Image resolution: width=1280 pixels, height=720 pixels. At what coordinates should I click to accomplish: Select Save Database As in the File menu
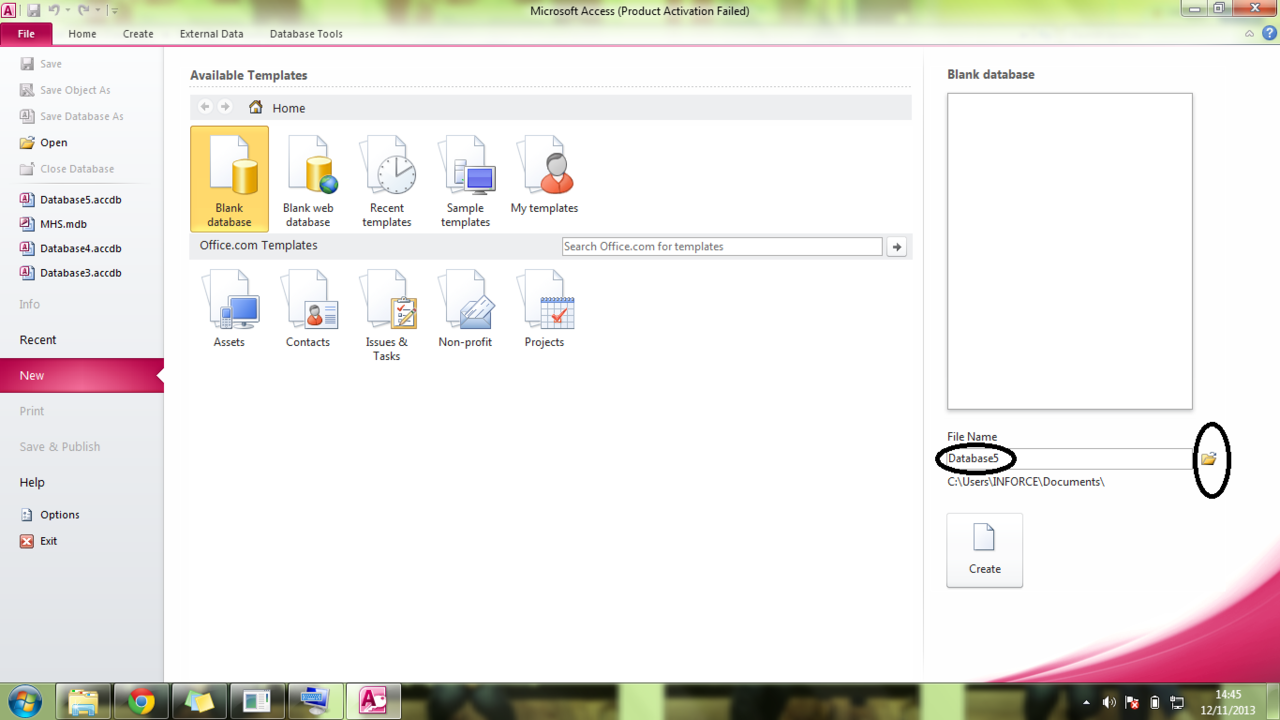pyautogui.click(x=72, y=116)
